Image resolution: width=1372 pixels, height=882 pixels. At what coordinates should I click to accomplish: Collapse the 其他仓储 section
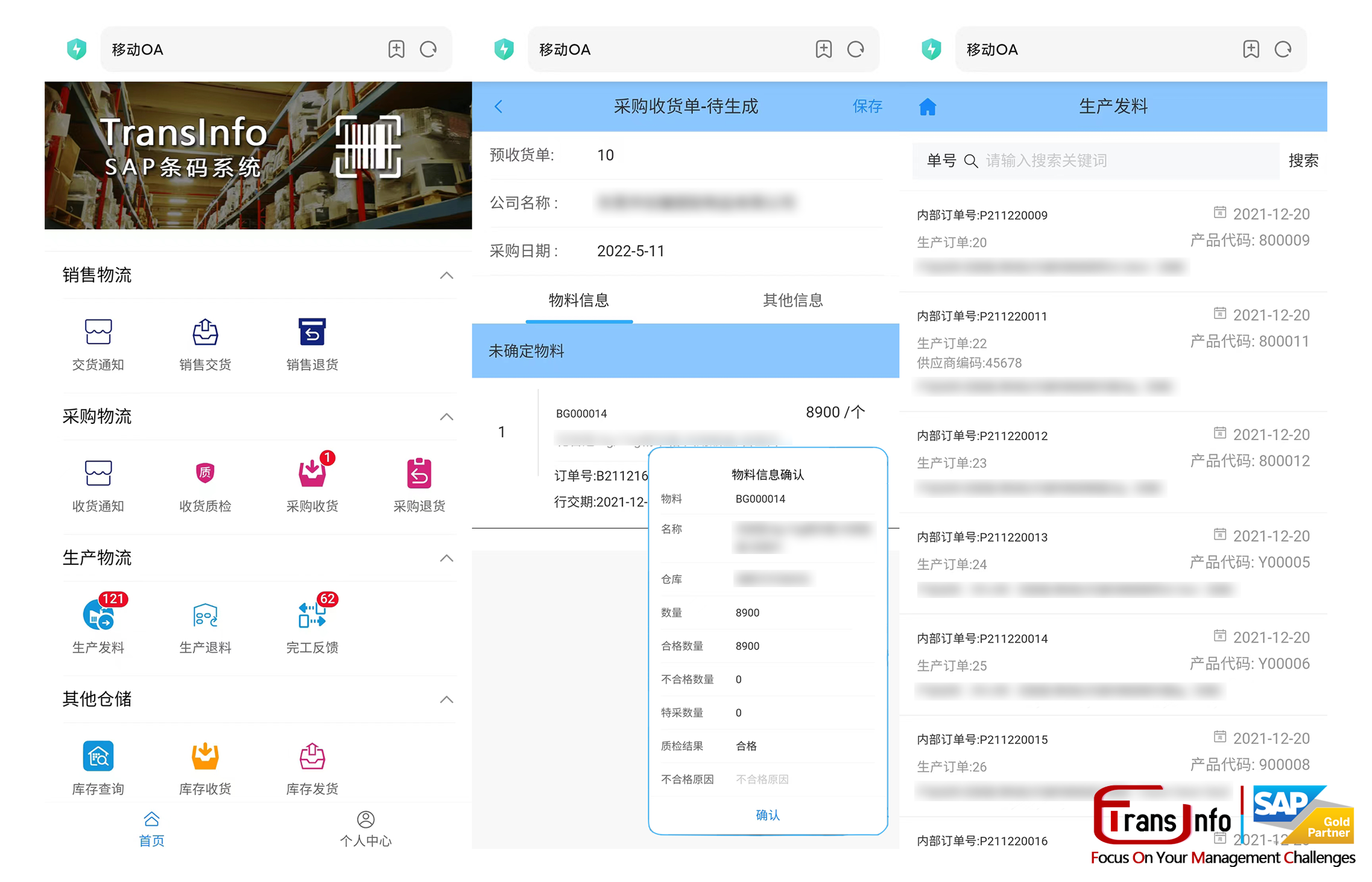(446, 699)
